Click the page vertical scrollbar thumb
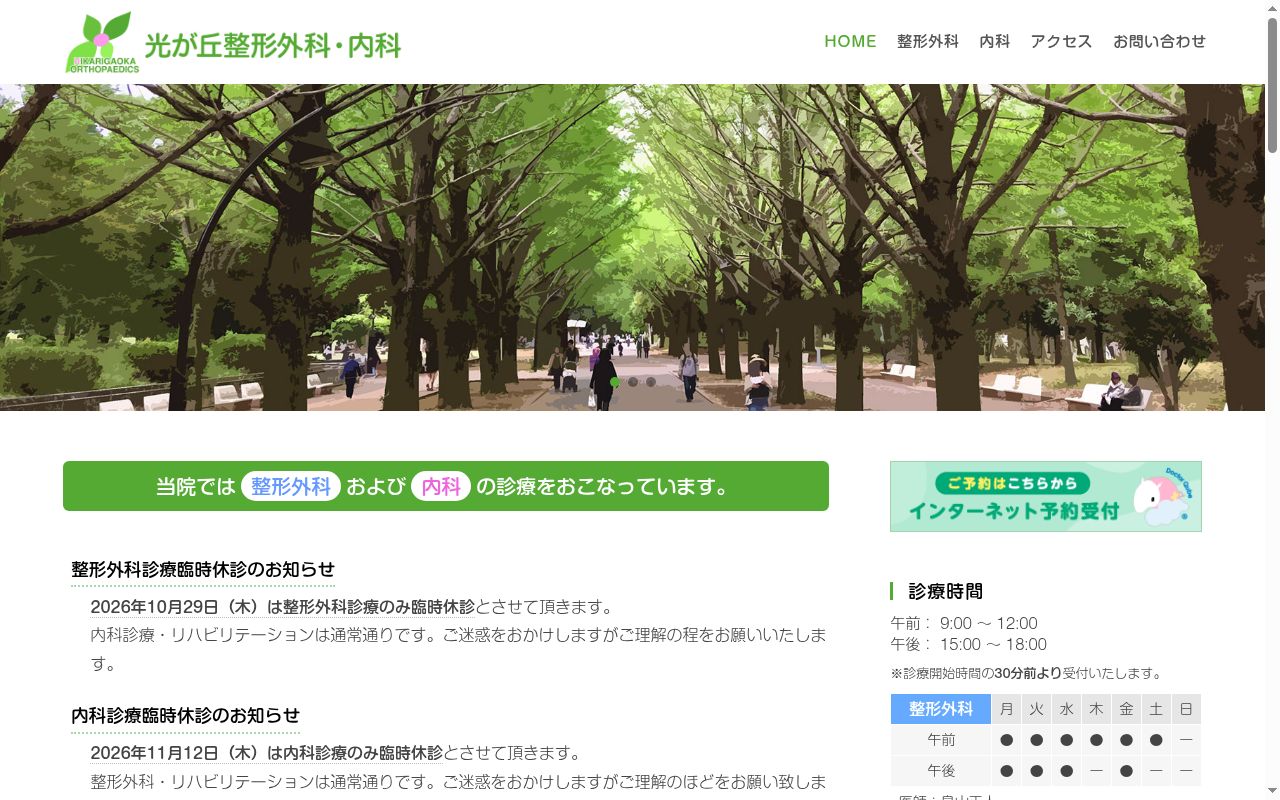The image size is (1280, 800). (1272, 86)
